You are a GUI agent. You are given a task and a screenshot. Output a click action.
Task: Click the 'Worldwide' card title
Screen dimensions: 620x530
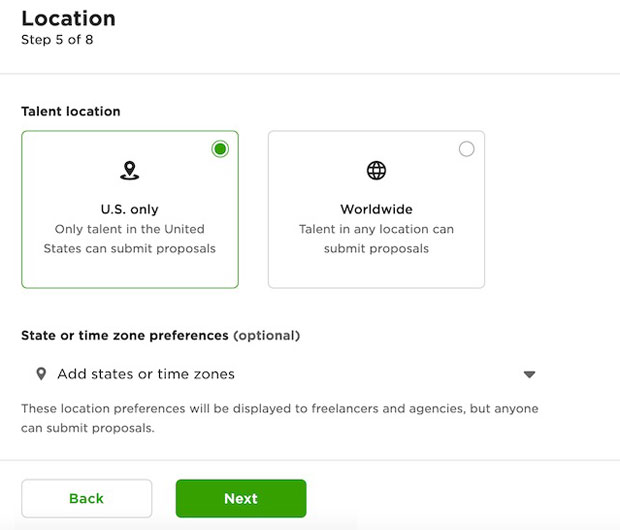(376, 210)
